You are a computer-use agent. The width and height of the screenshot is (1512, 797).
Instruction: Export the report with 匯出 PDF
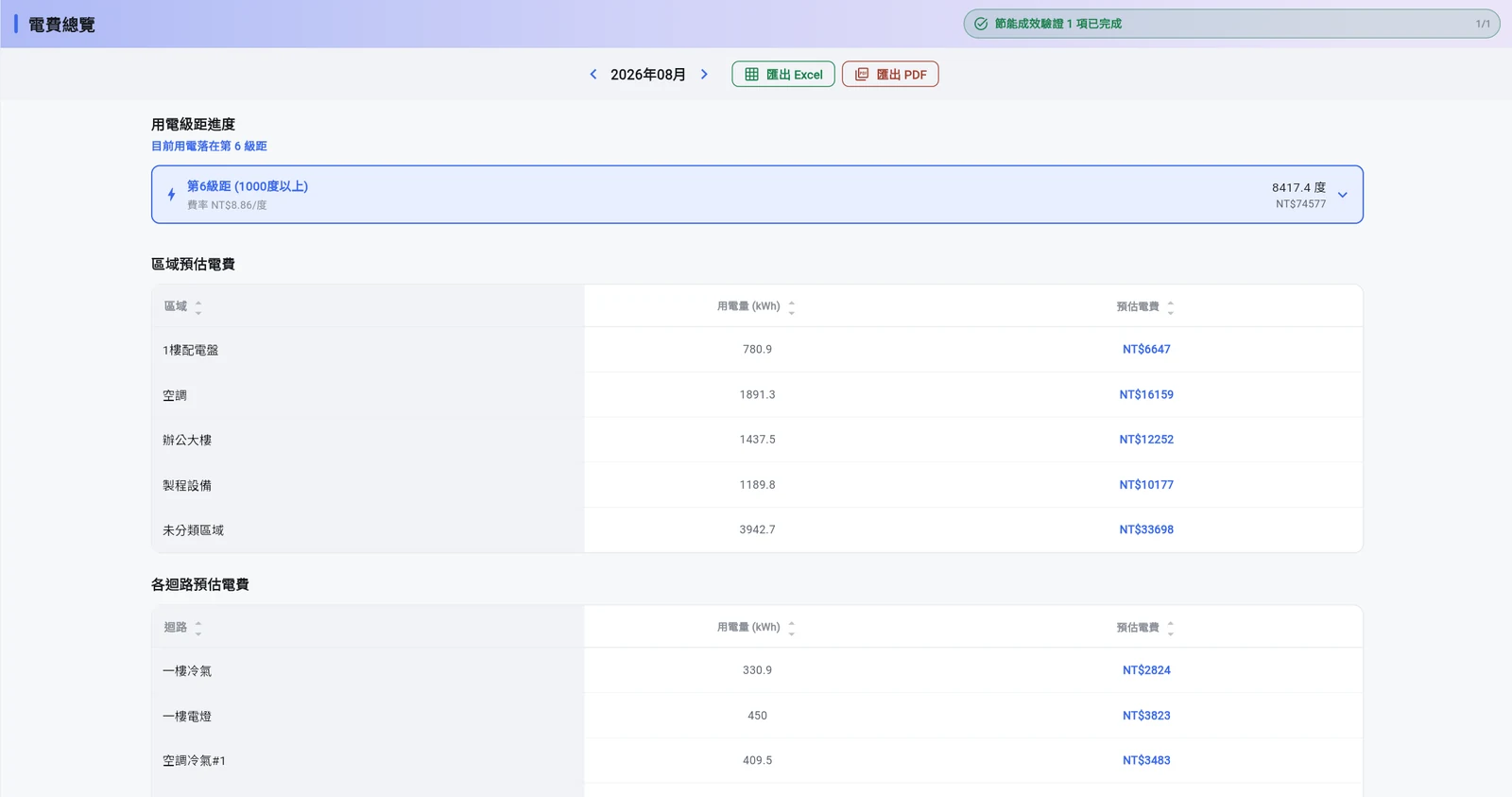click(890, 75)
